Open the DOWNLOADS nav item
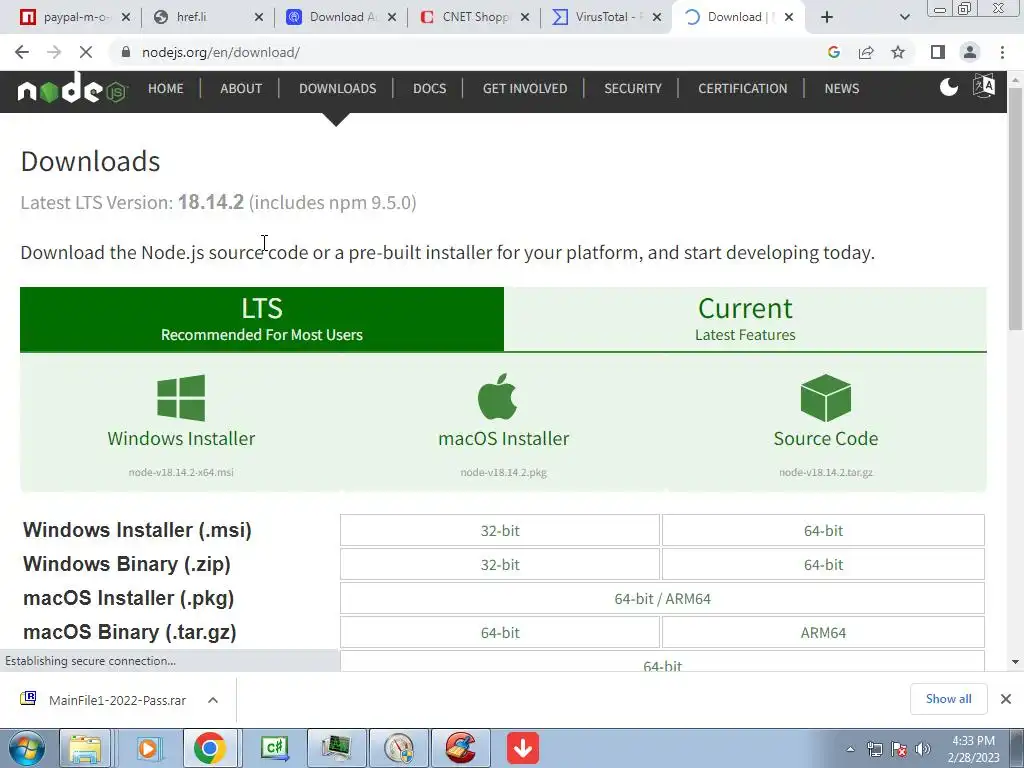 click(338, 88)
